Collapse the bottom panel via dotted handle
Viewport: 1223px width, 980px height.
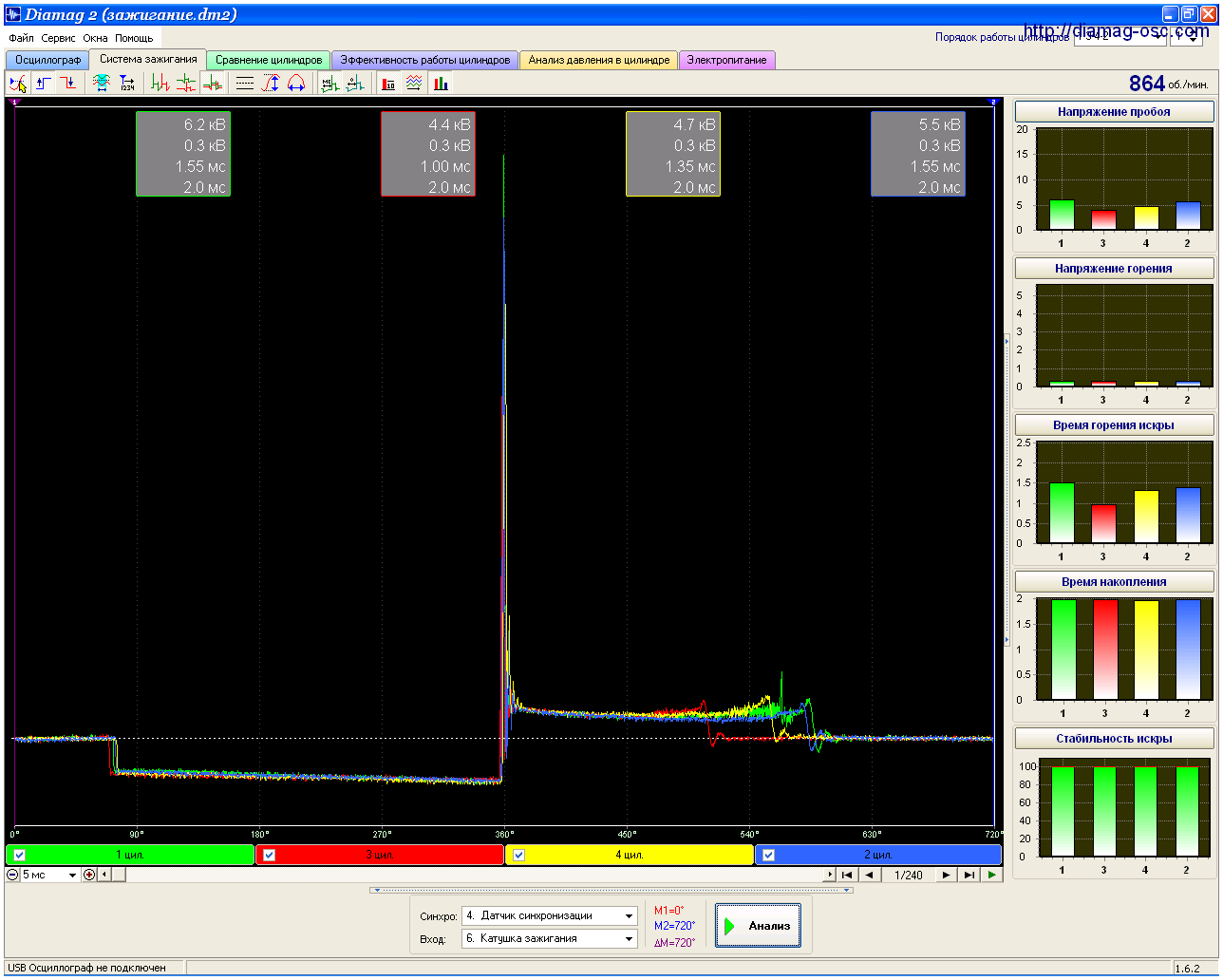click(612, 890)
